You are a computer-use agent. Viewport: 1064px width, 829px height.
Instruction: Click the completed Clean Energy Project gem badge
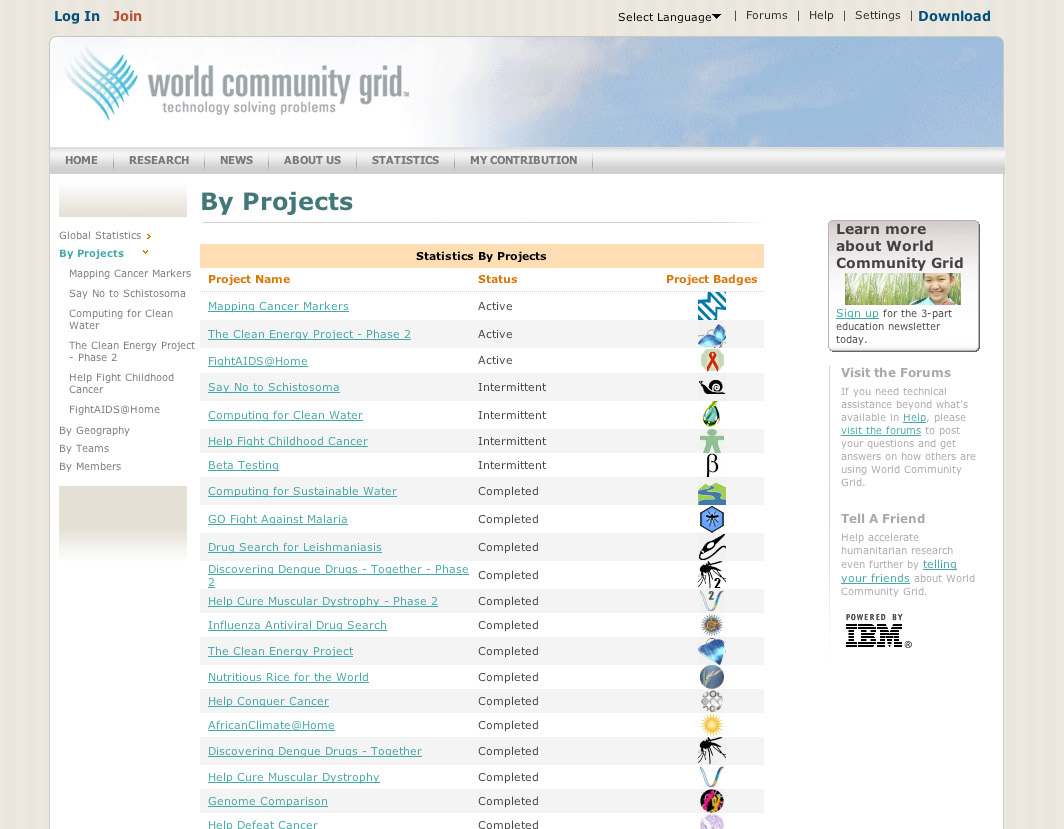click(711, 651)
